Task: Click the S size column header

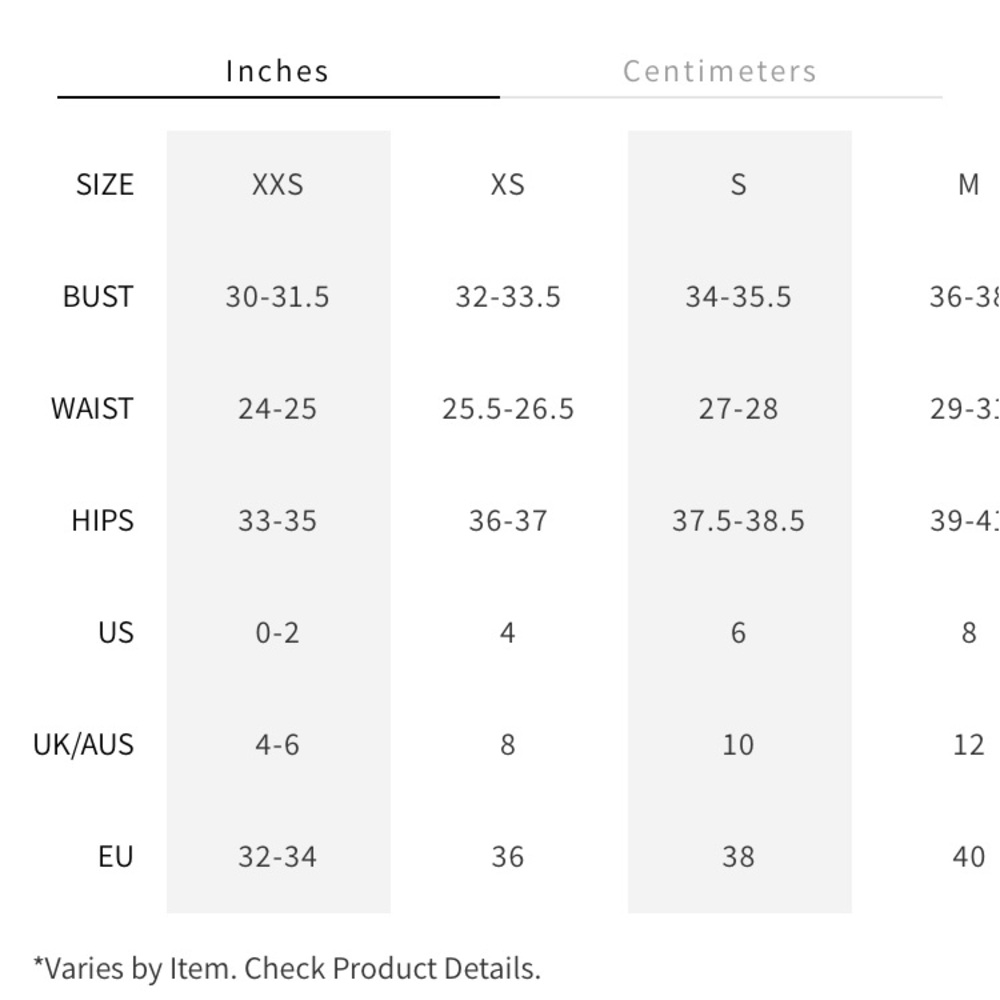Action: click(739, 184)
